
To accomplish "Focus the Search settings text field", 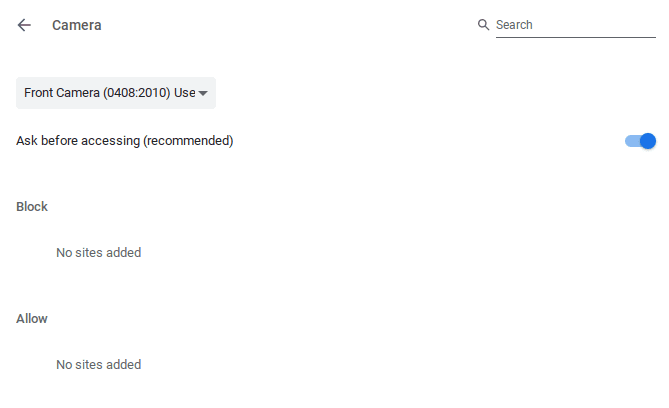I will tap(576, 25).
